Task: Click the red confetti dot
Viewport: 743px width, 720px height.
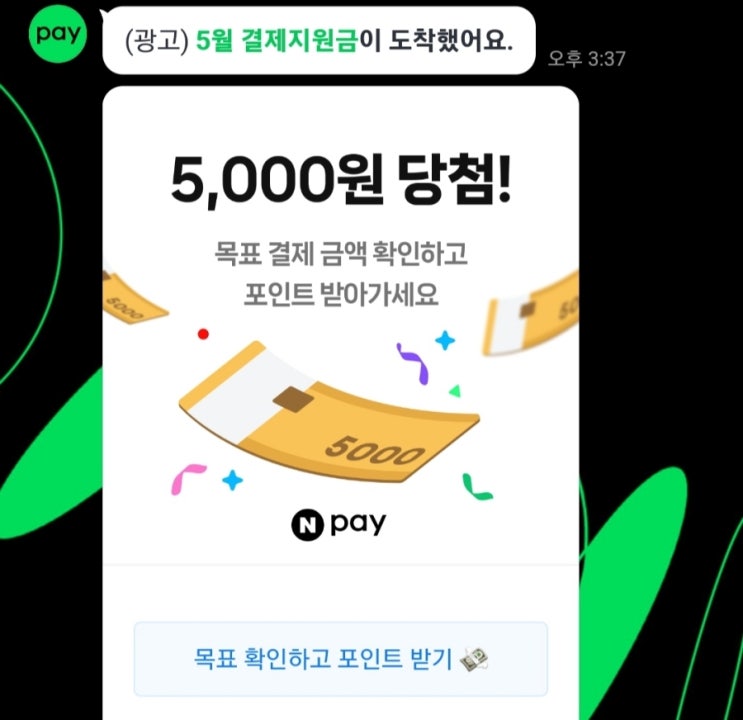Action: (x=203, y=334)
